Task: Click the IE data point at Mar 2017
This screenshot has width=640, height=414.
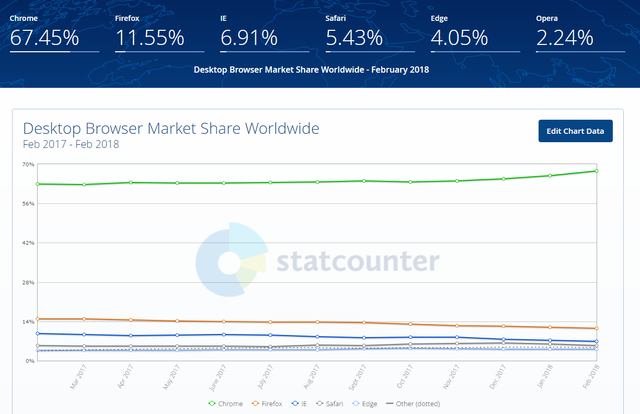Action: [x=84, y=334]
